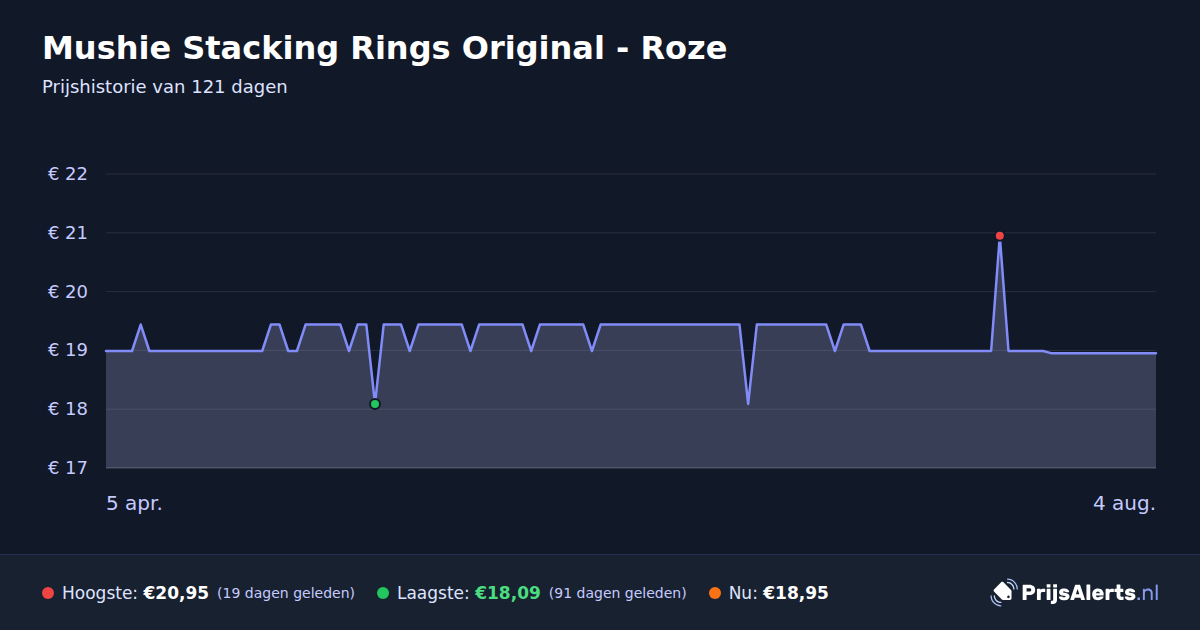Viewport: 1200px width, 630px height.
Task: Select the € 20 axis label
Action: coord(68,292)
